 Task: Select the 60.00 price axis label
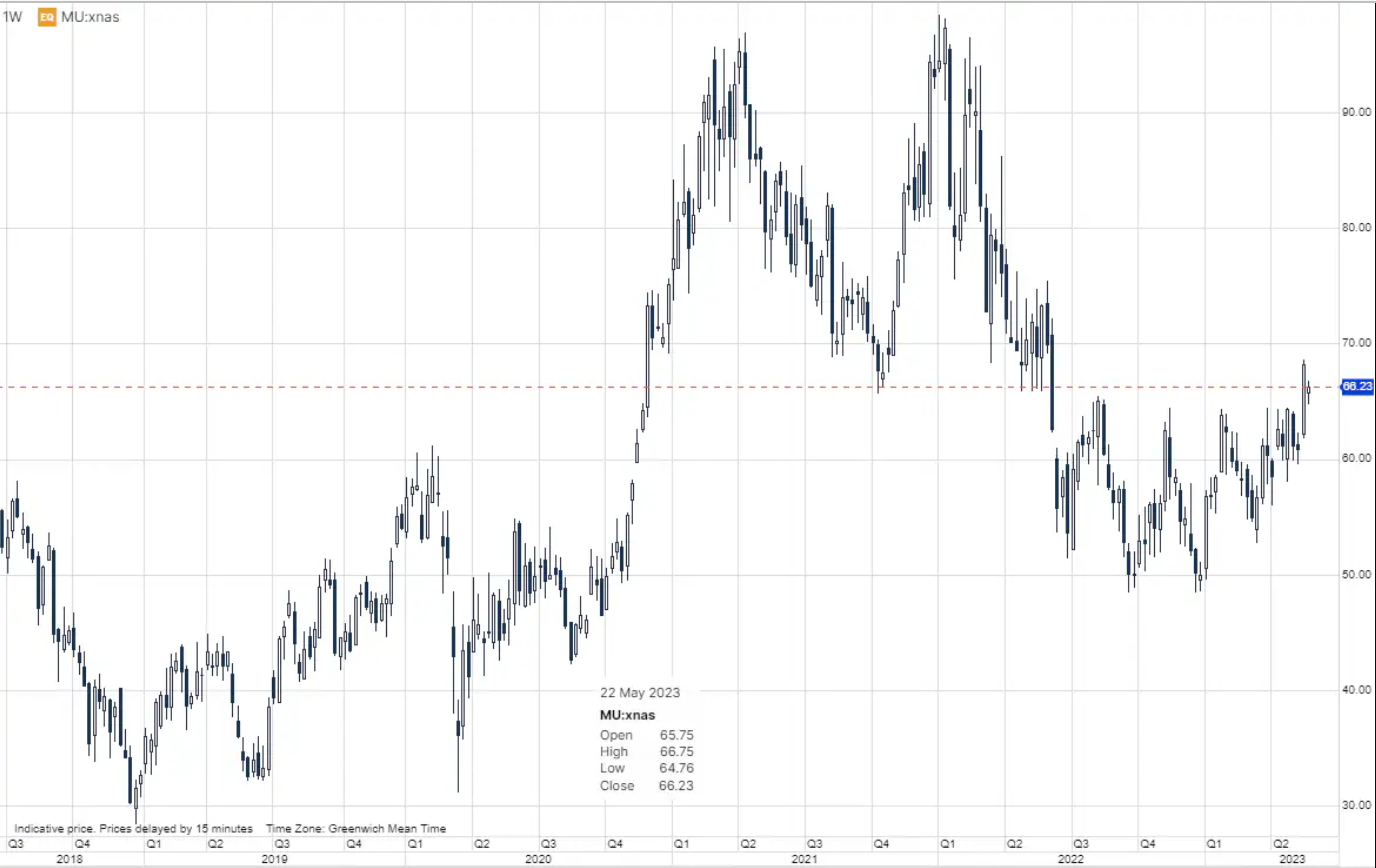point(1356,459)
